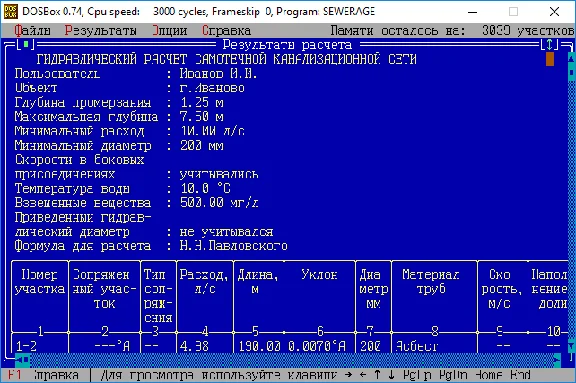Click the vertical scrollbar up arrow

tap(571, 58)
